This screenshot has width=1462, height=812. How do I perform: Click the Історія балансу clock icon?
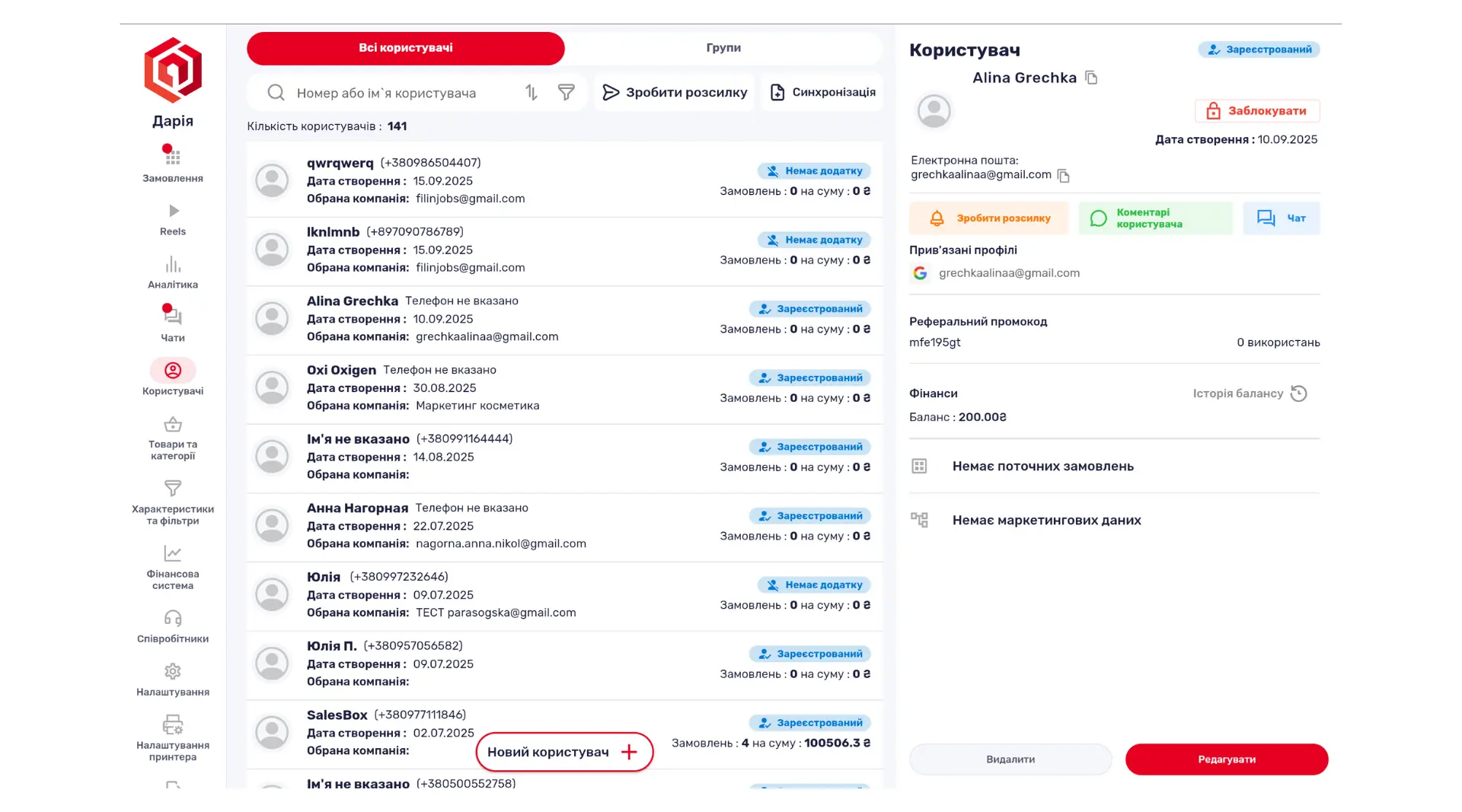click(1299, 393)
